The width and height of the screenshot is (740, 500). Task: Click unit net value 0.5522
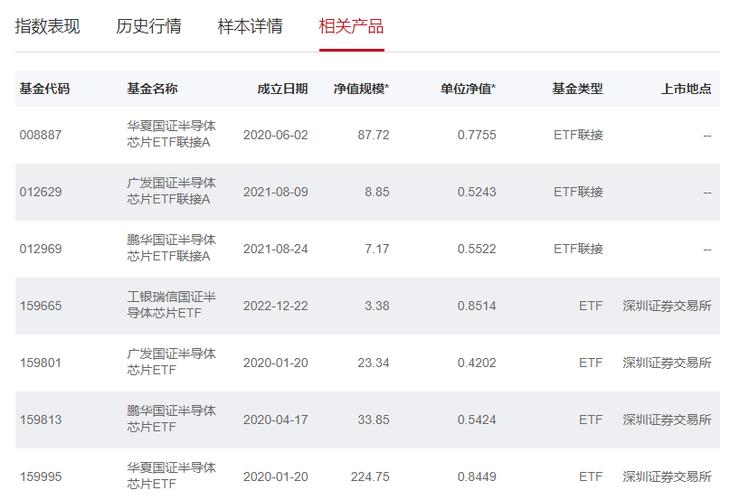click(477, 249)
